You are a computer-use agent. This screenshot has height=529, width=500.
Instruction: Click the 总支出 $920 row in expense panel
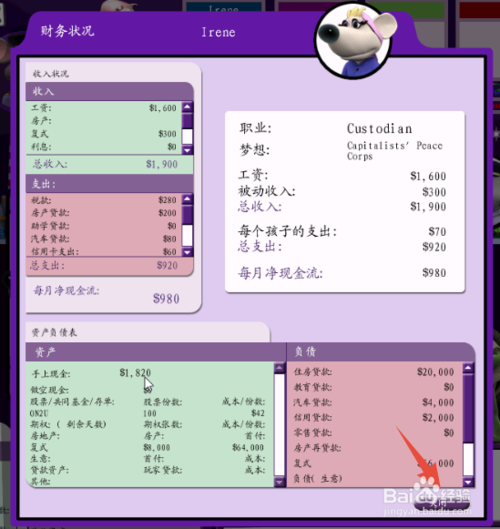[110, 266]
